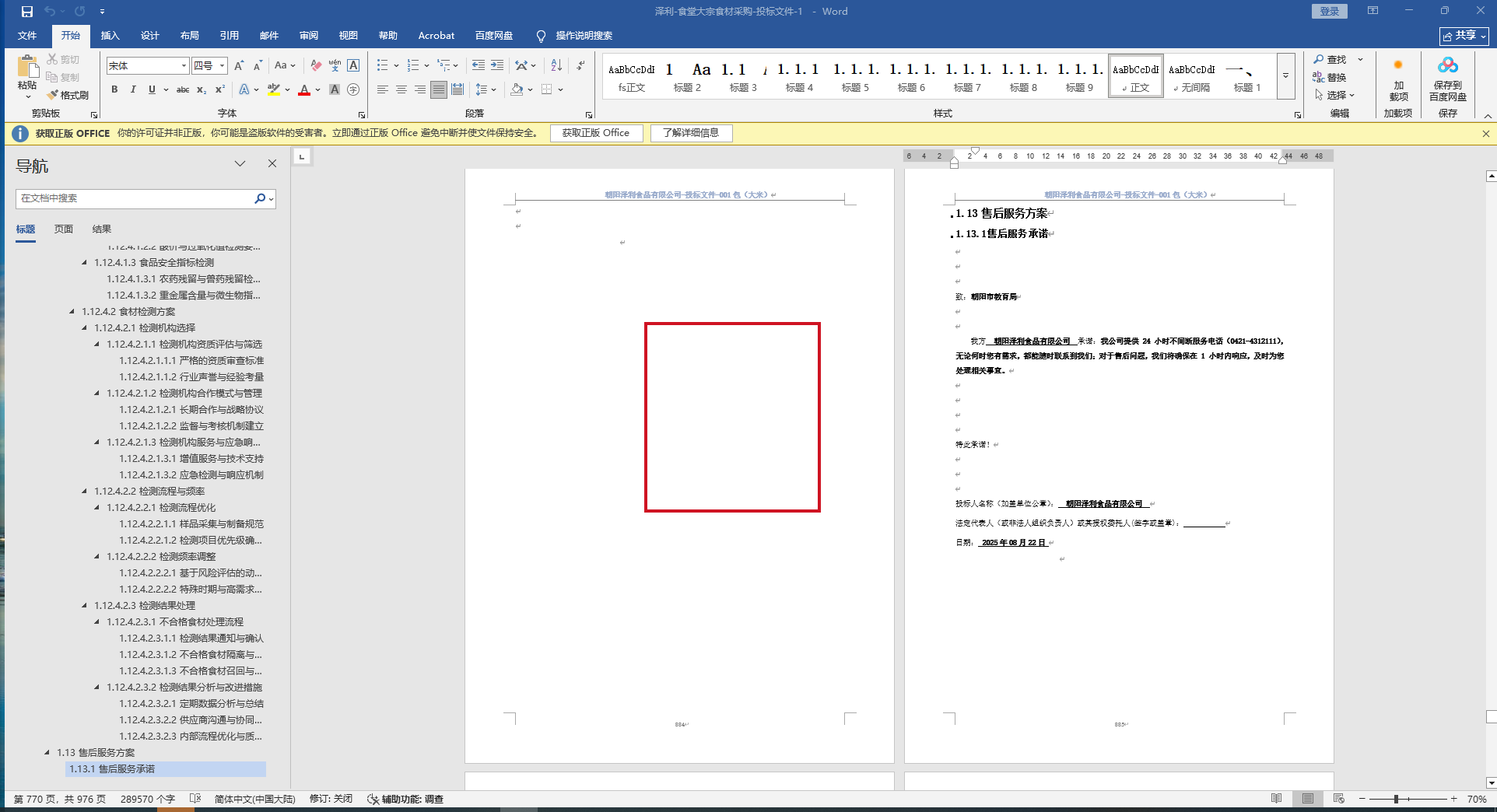Select the Format Painter (格式刷) tool

click(68, 95)
